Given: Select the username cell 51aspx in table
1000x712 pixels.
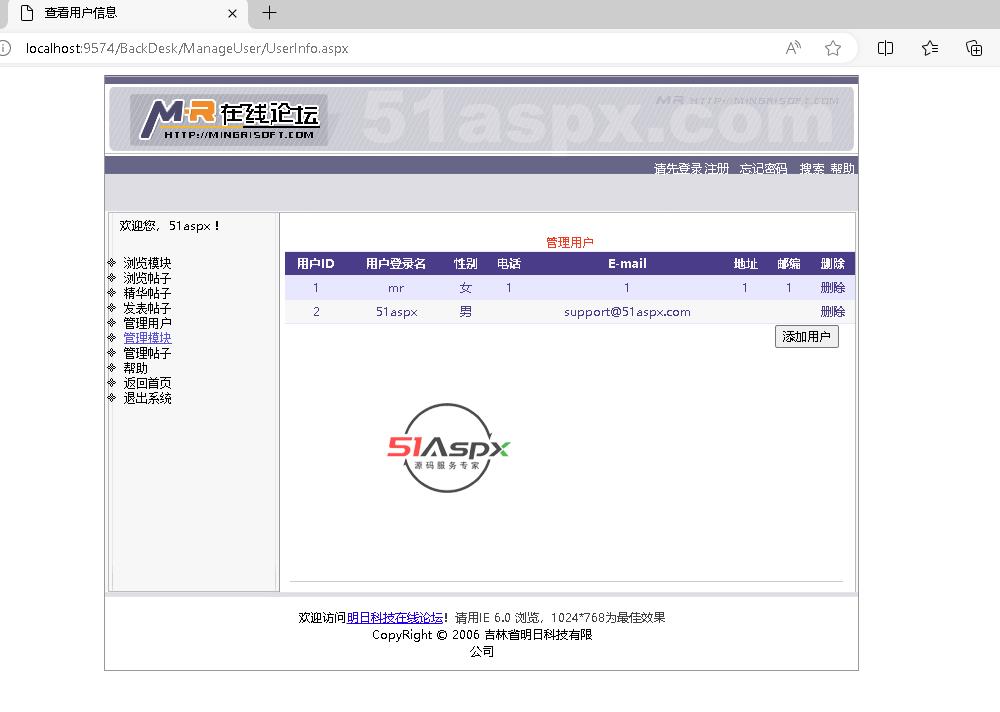Looking at the screenshot, I should [x=396, y=311].
